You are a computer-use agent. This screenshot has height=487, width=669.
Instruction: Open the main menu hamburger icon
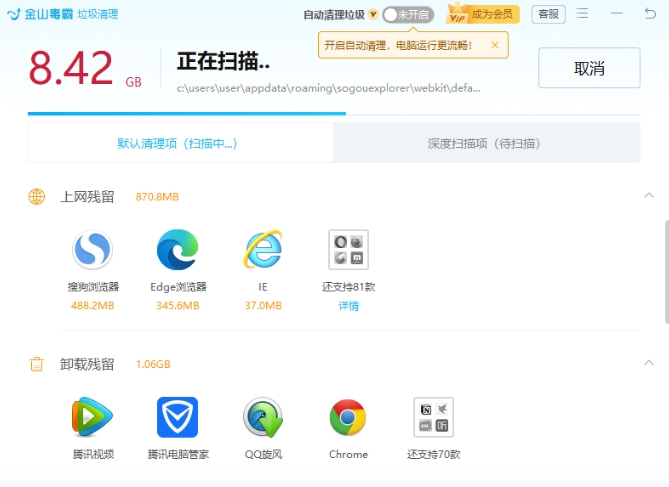pos(582,14)
